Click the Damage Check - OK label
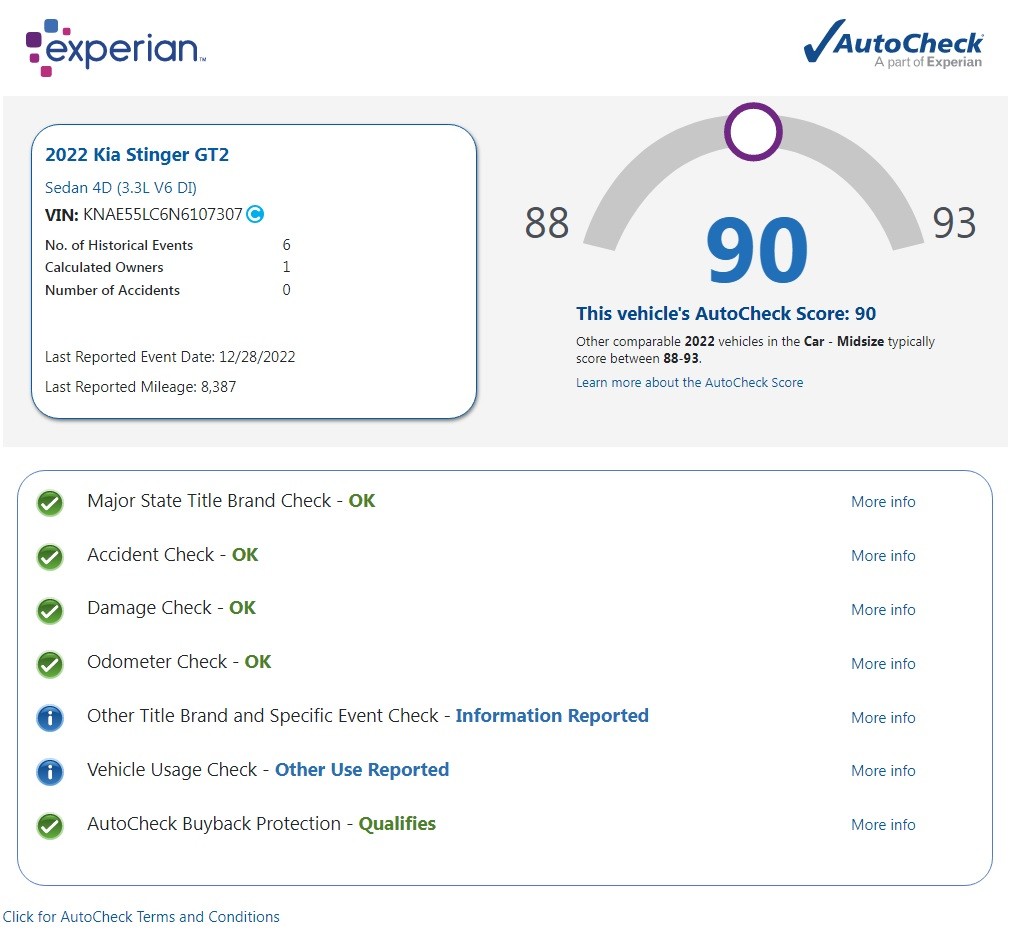Screen dimensions: 1013x937 pos(171,608)
